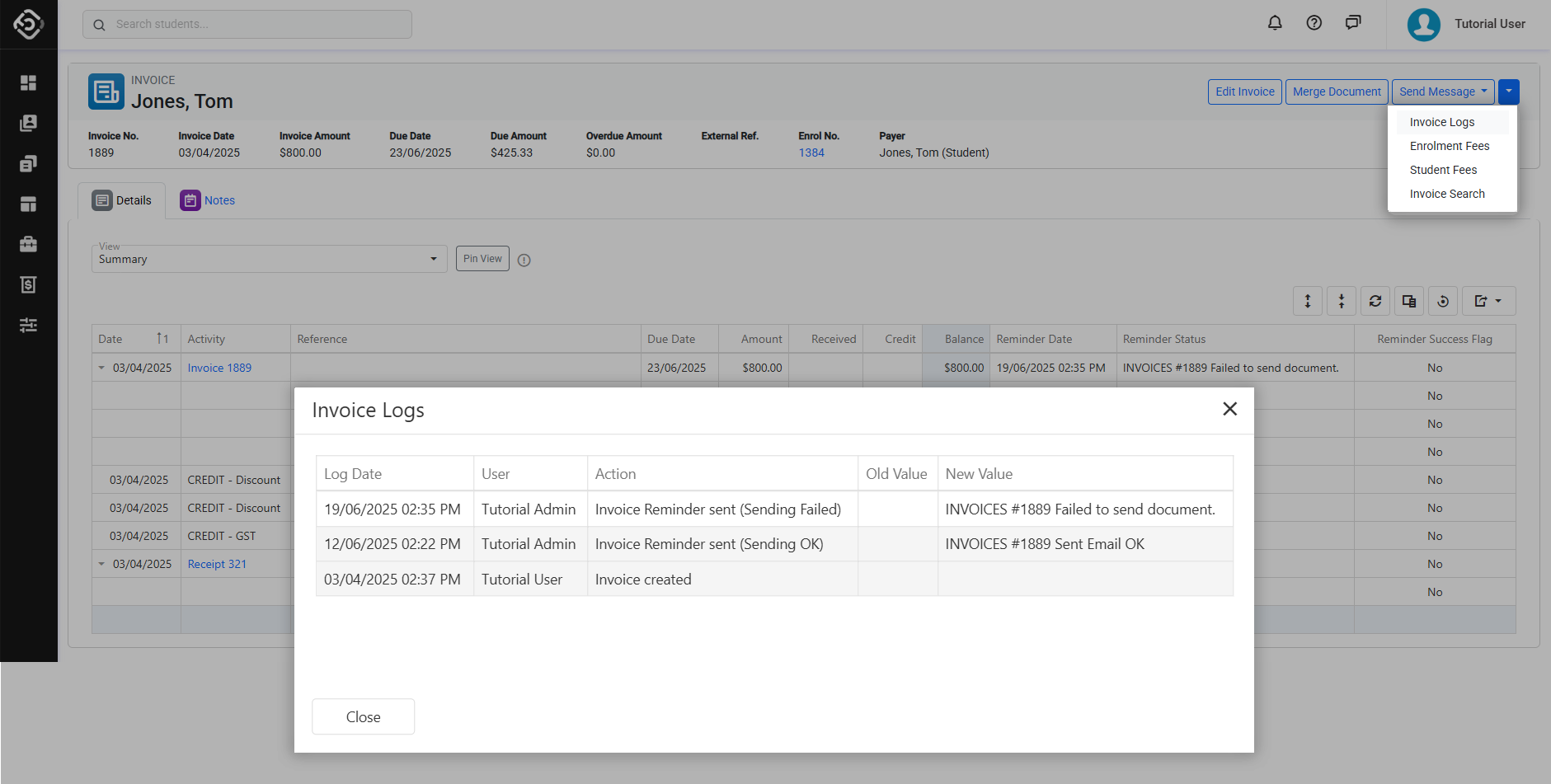
Task: Dismiss Invoice Logs dialog with X
Action: [1229, 409]
